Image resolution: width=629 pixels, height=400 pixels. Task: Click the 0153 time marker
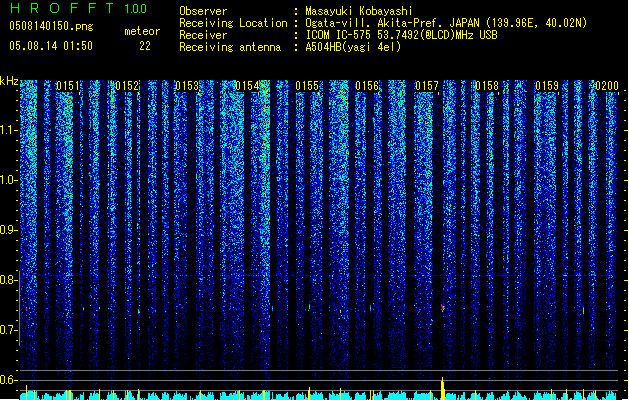187,86
